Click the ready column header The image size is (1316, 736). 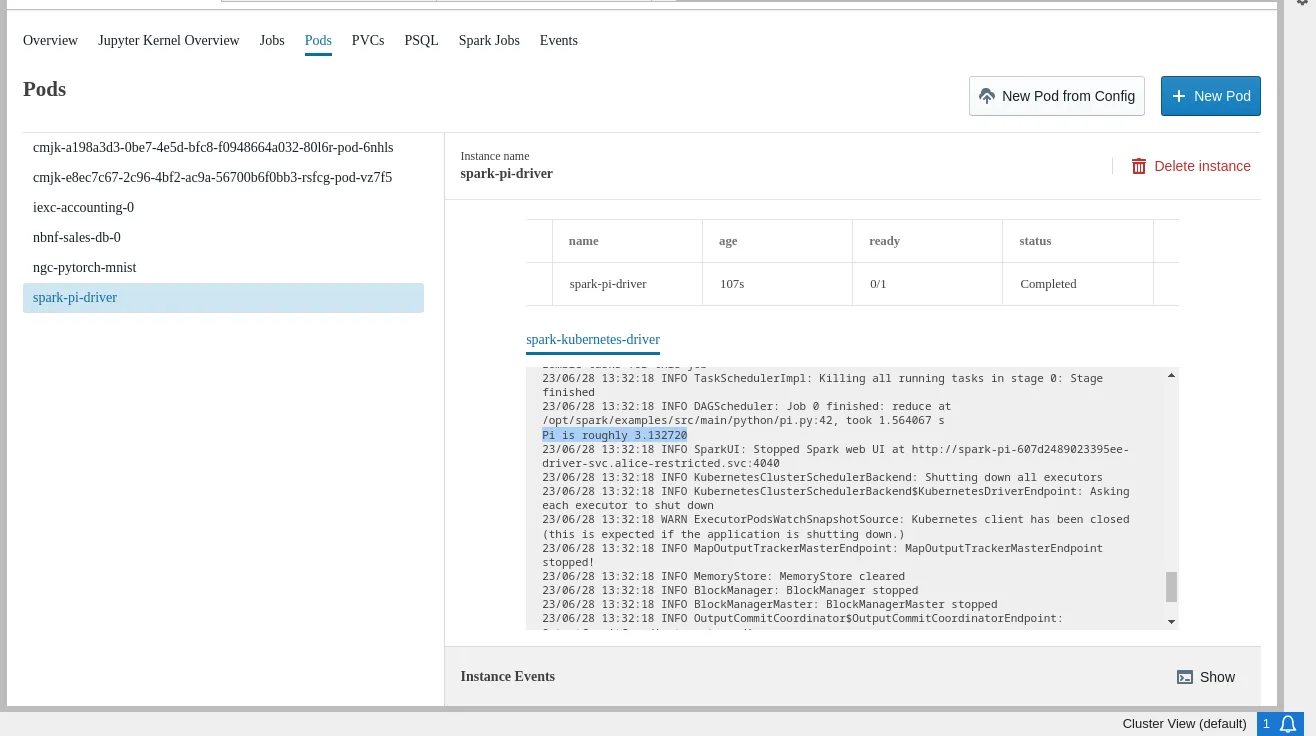click(x=927, y=241)
